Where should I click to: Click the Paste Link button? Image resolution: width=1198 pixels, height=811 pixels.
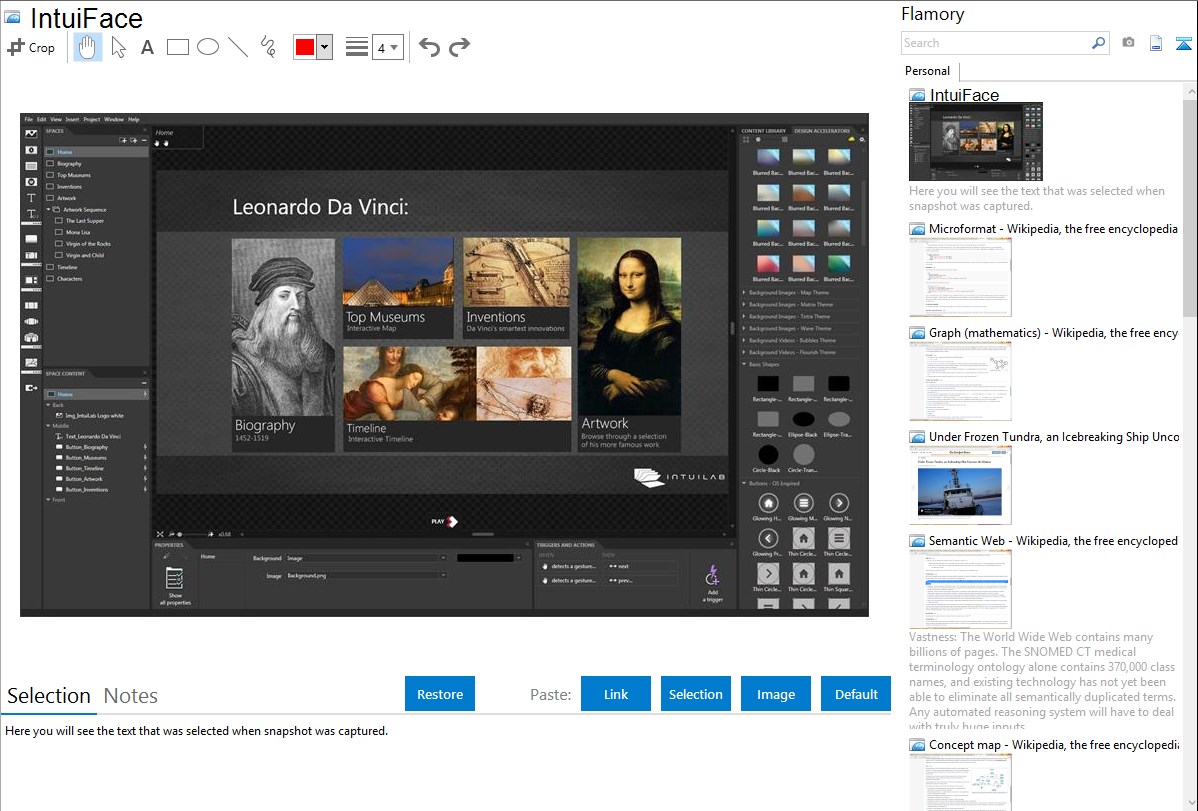(x=616, y=694)
